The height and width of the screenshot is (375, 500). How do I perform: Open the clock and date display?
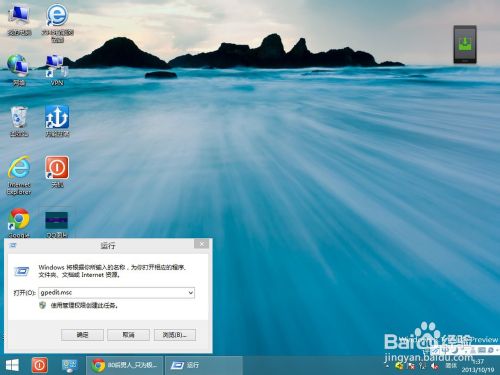coord(478,366)
